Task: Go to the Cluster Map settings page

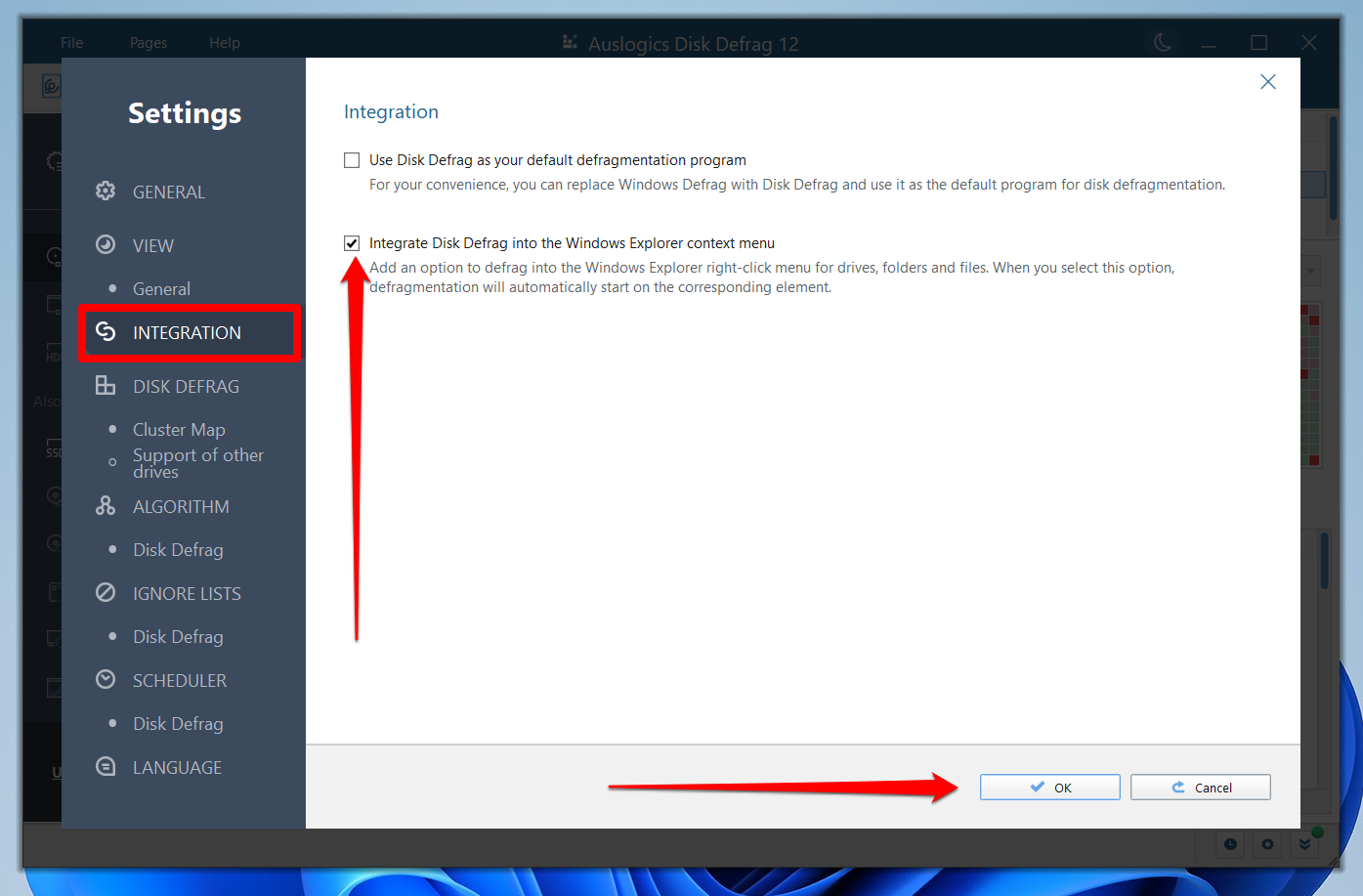Action: [179, 430]
